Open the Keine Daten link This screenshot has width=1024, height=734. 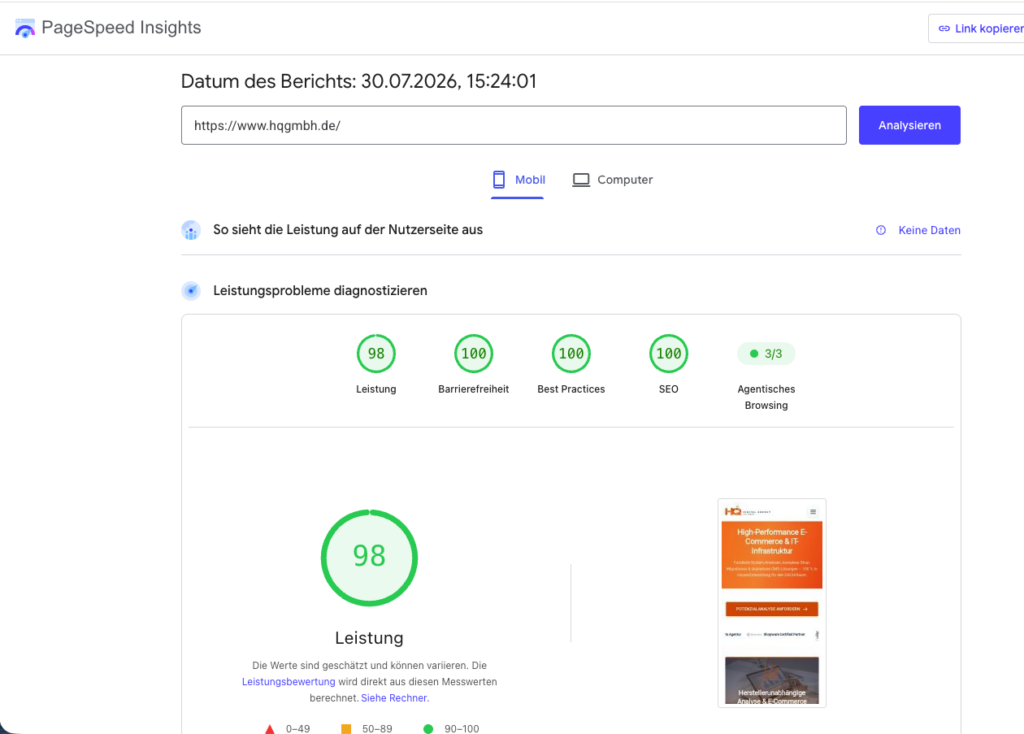tap(929, 231)
